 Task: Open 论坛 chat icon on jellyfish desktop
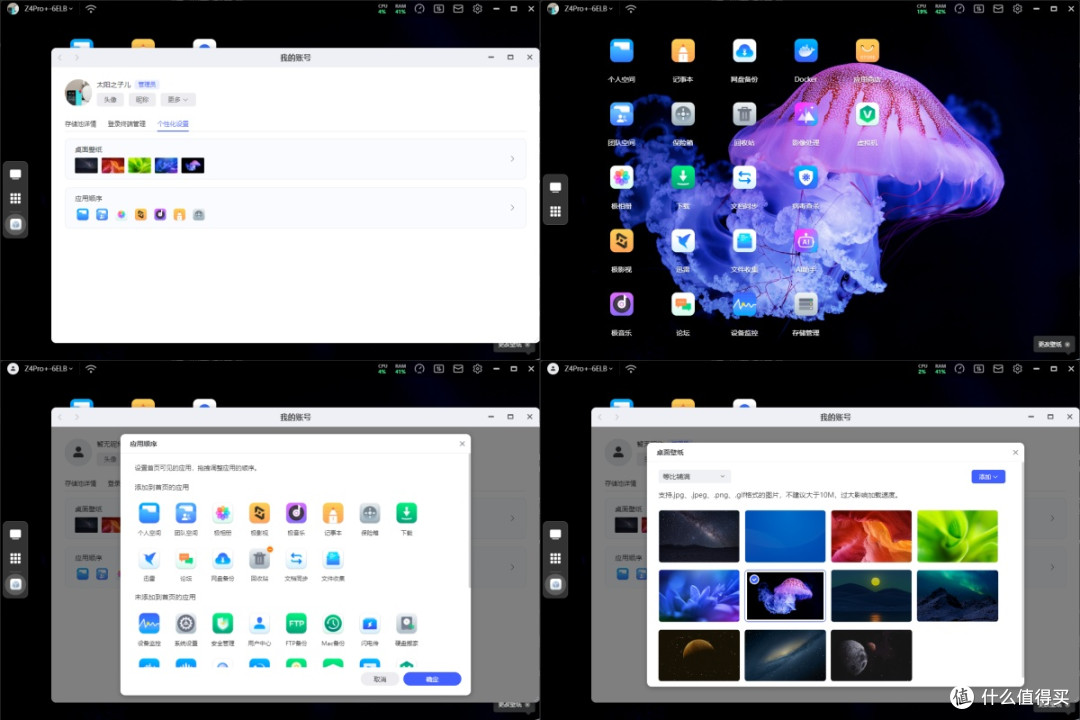(x=683, y=305)
